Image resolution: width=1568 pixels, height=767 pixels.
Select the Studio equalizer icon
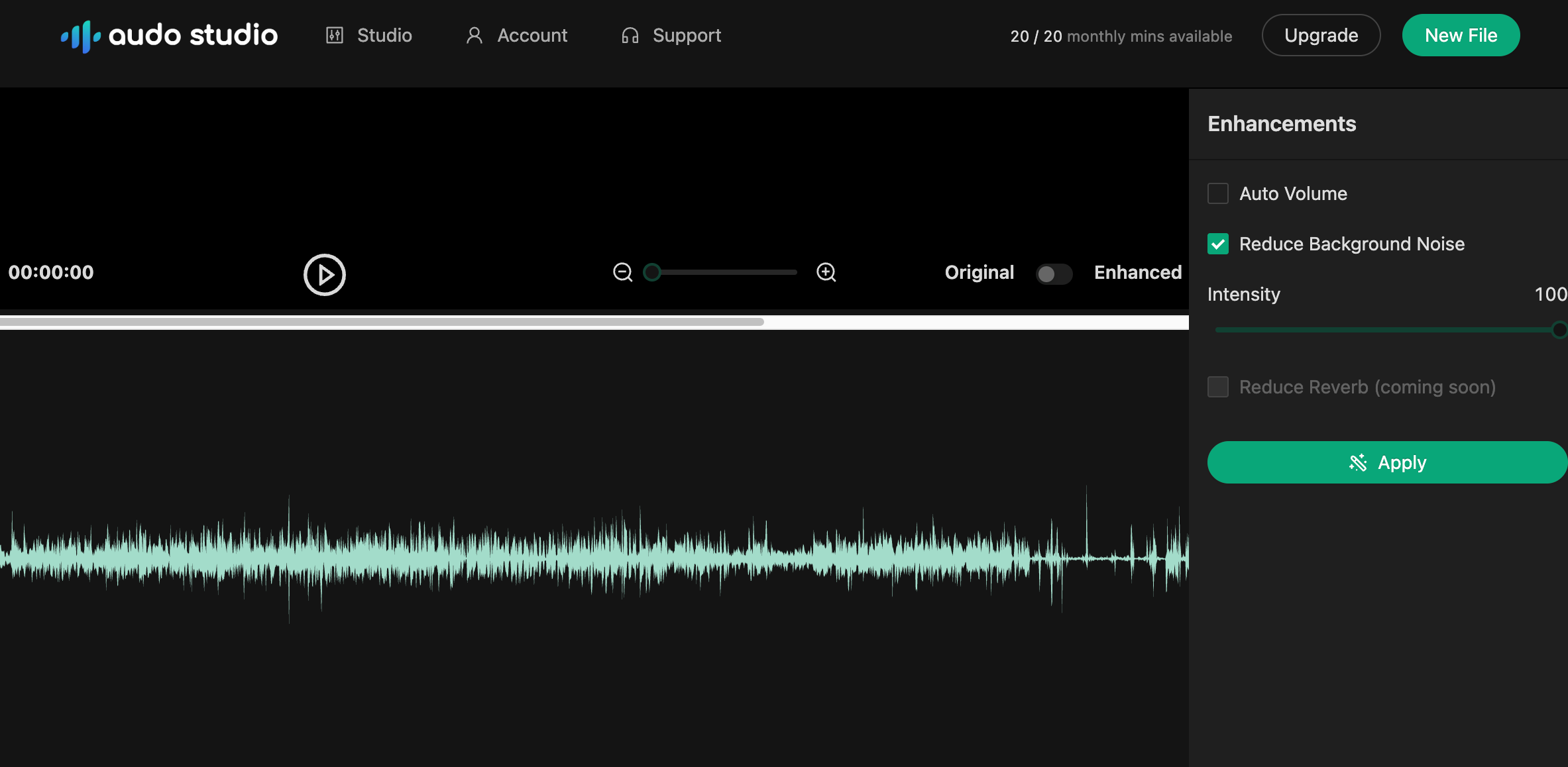tap(335, 35)
